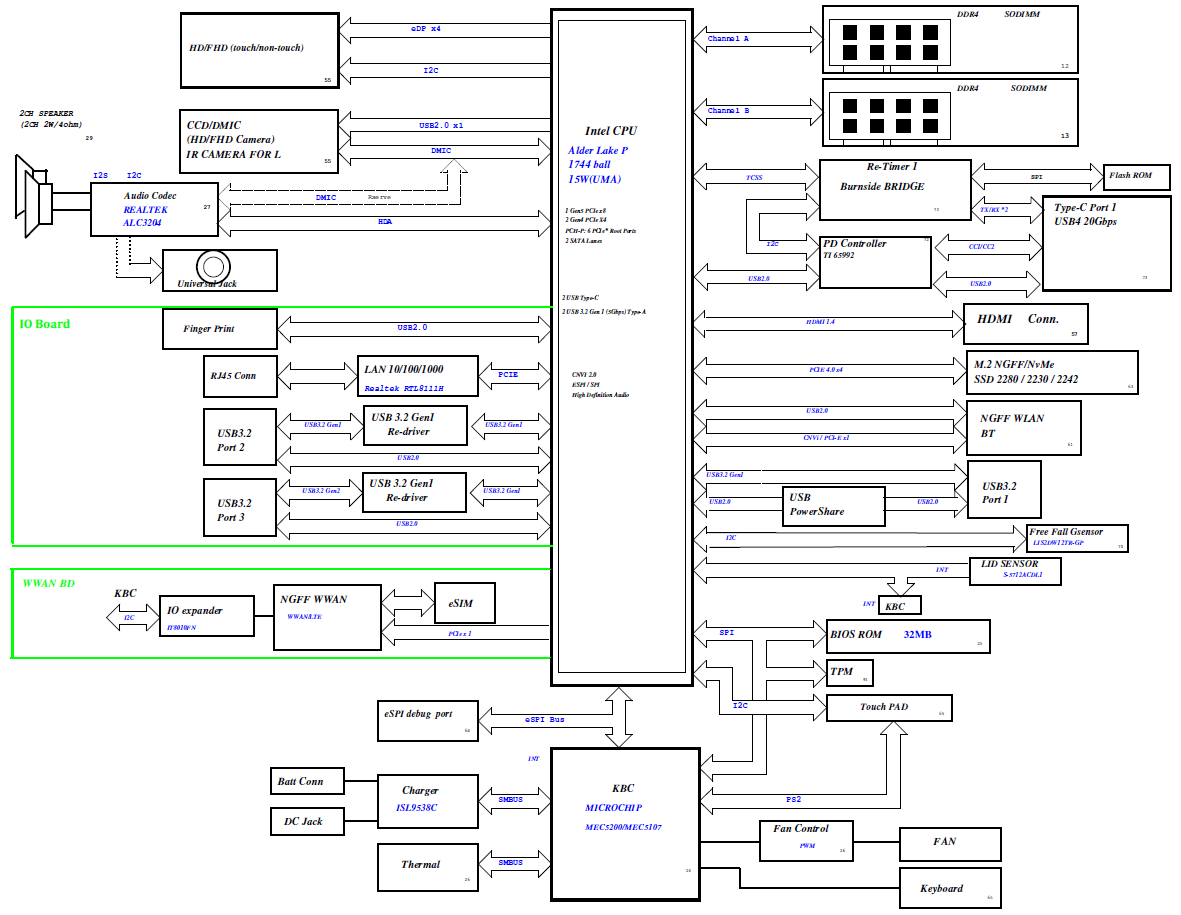Viewport: 1181px width, 915px height.
Task: Click the USB3.2 Port 1 block
Action: [x=1004, y=490]
